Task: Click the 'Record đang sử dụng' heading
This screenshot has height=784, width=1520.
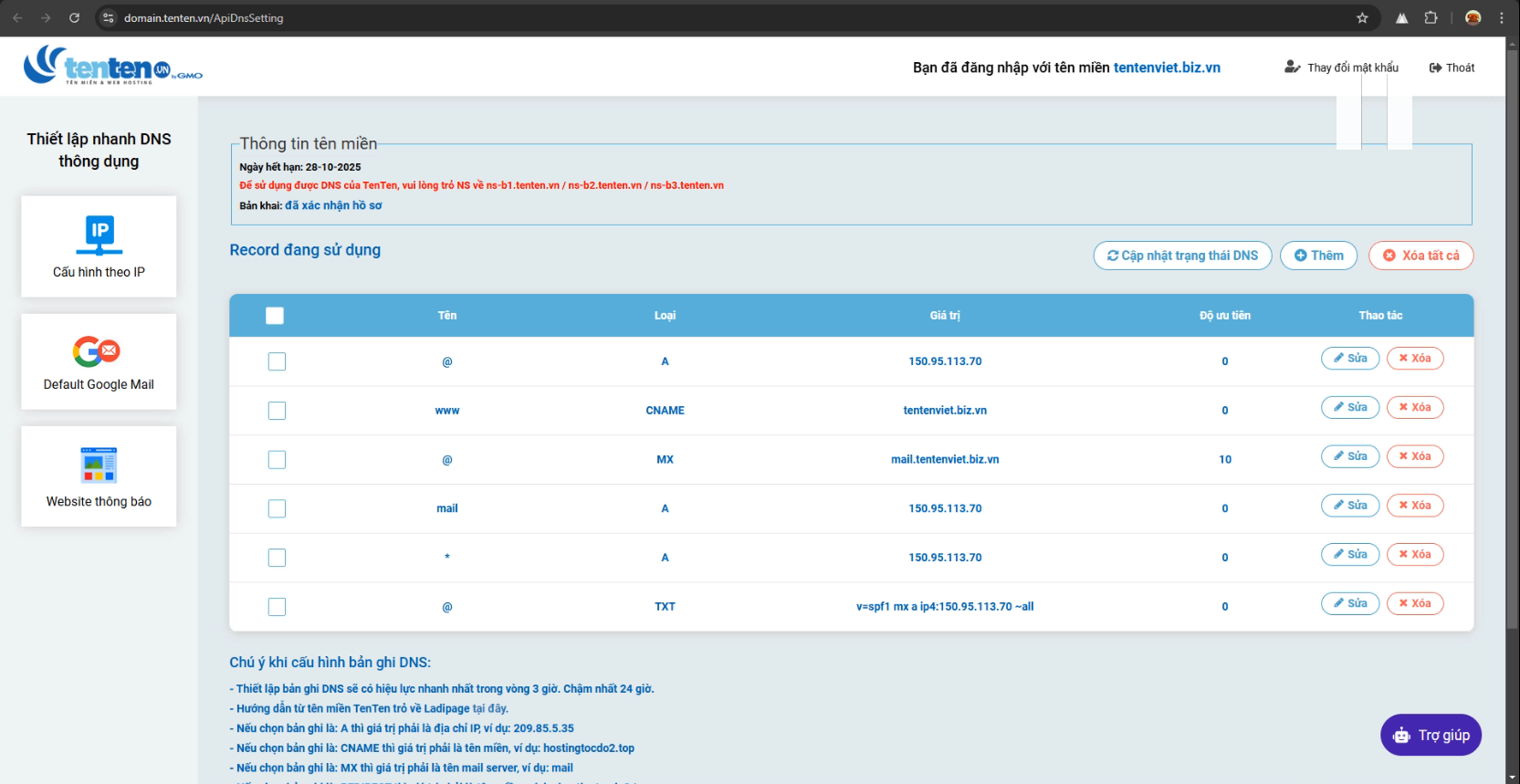Action: pyautogui.click(x=305, y=250)
